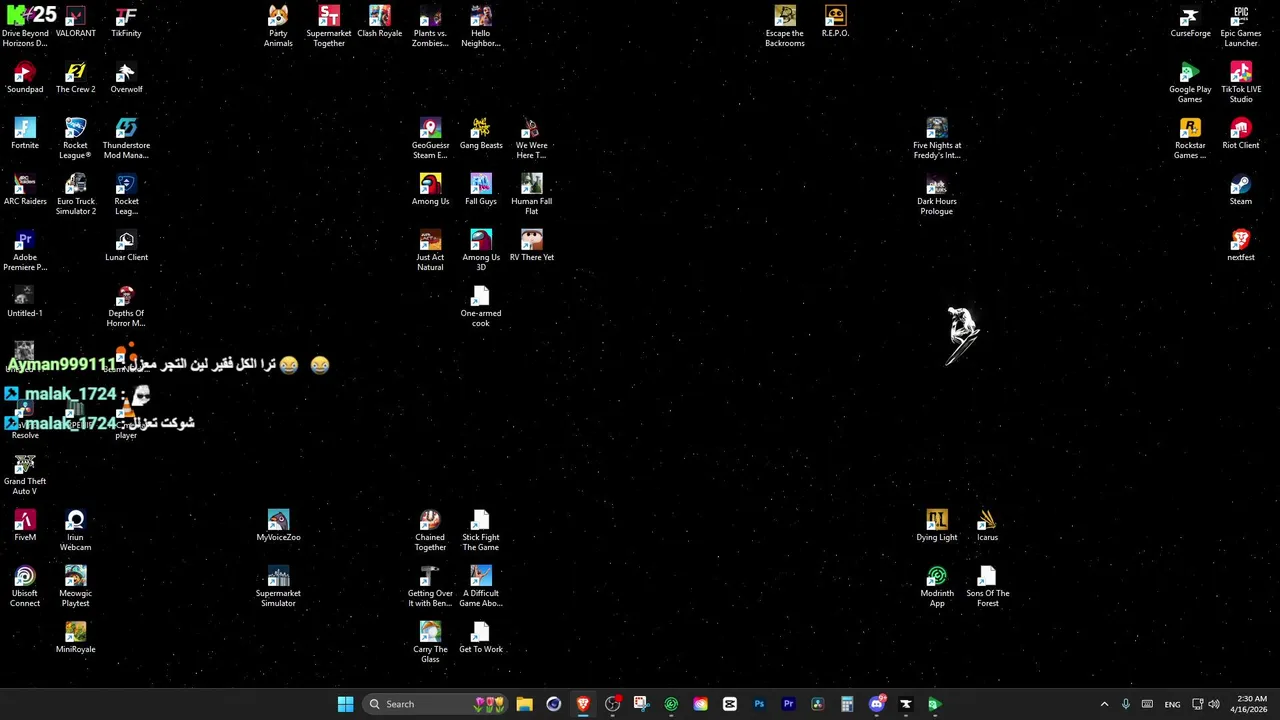Open the volume control in tray
1280x720 pixels.
[1214, 704]
